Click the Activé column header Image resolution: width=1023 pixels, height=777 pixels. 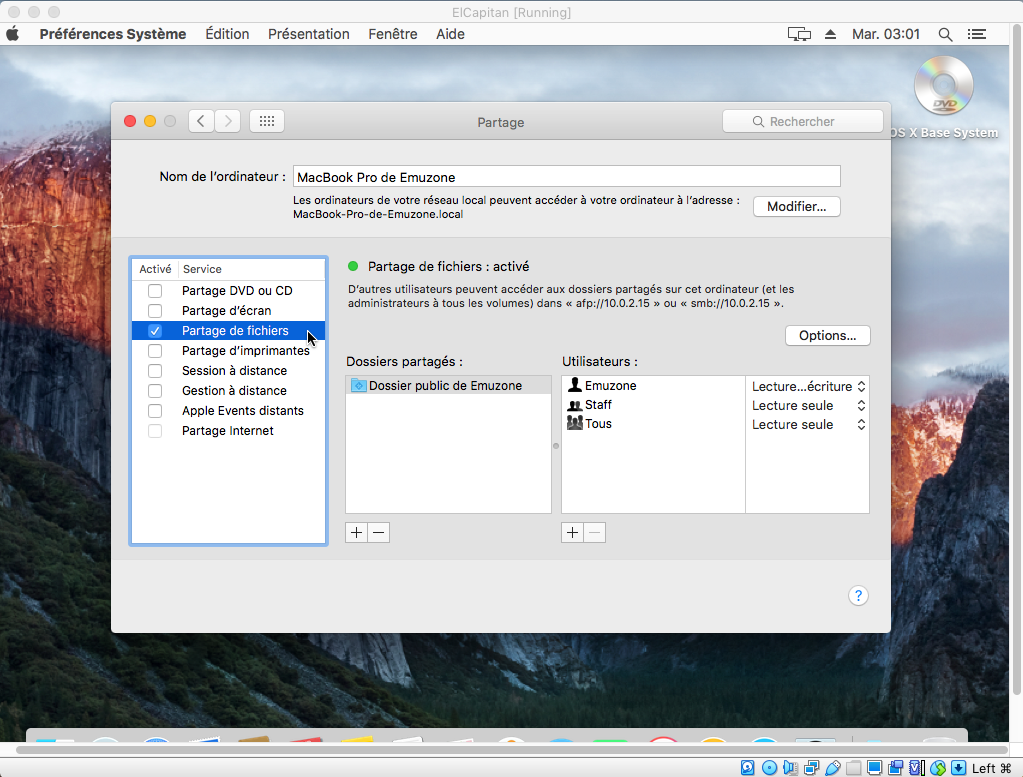coord(155,269)
